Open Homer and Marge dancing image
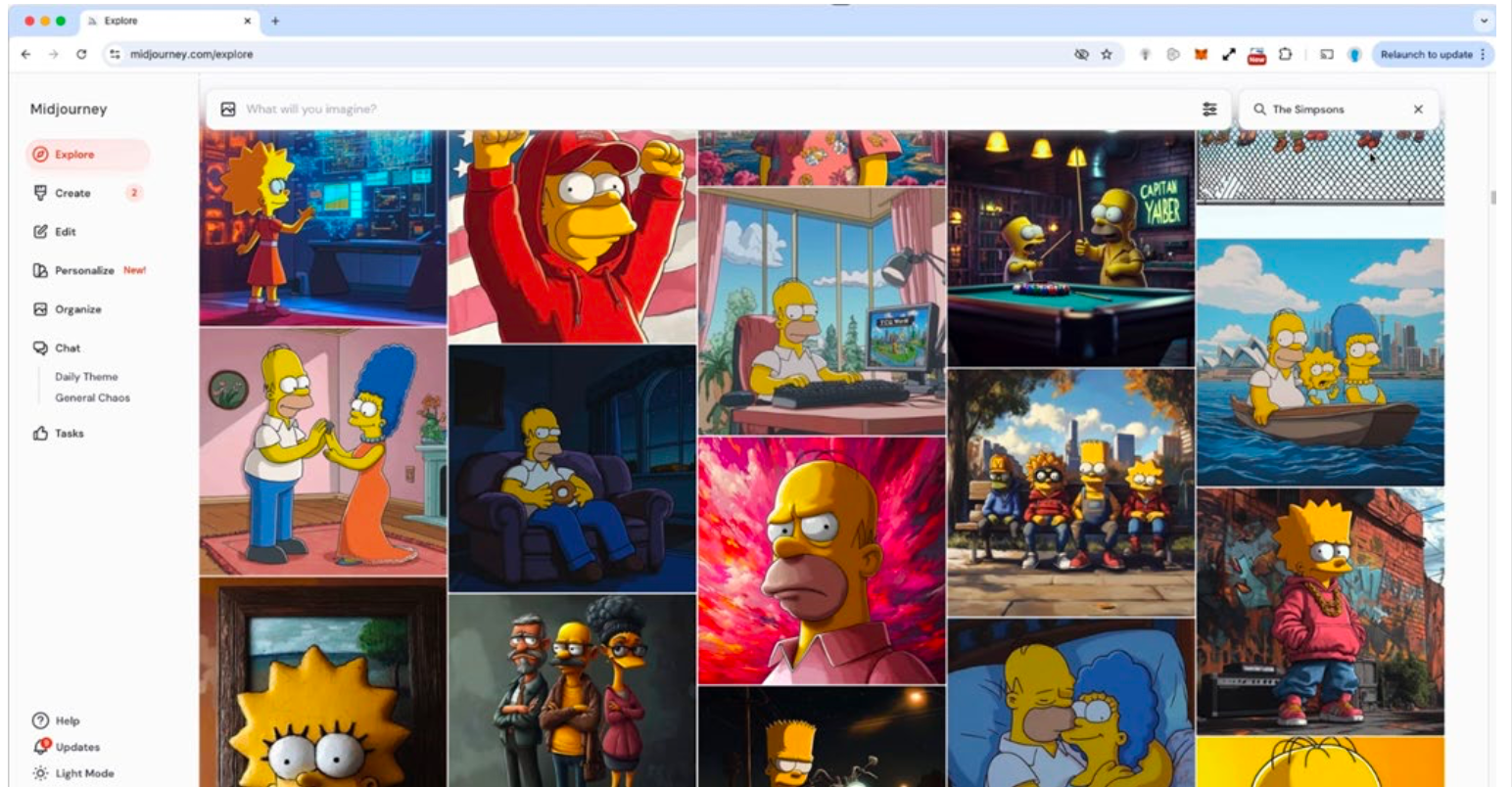 323,452
